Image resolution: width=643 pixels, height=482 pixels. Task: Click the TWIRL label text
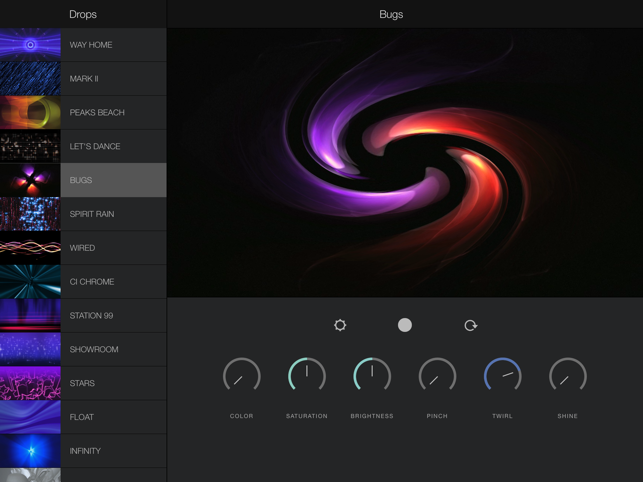(502, 416)
